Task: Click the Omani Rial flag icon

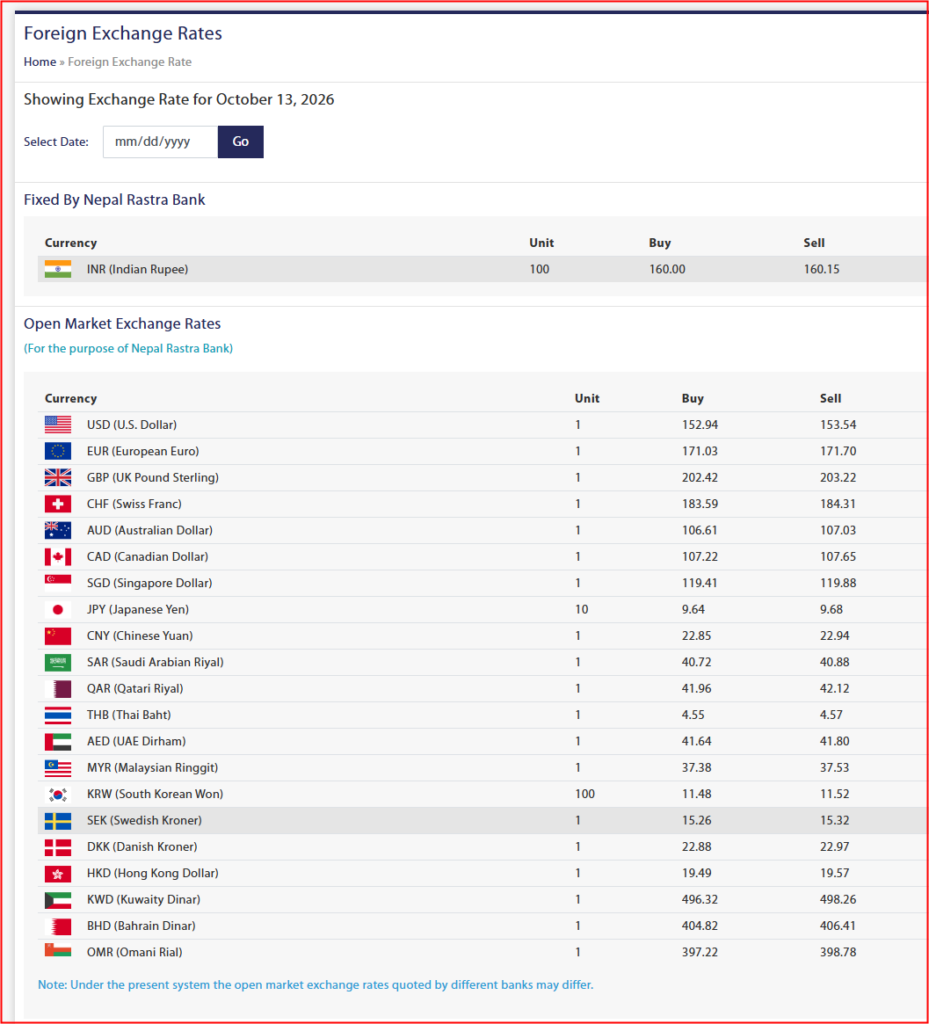Action: 57,952
